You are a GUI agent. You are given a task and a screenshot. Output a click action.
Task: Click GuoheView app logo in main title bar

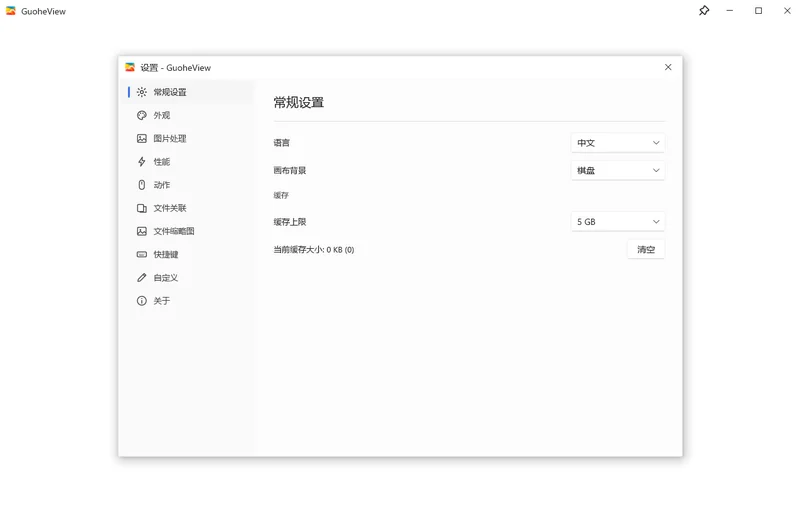click(11, 11)
